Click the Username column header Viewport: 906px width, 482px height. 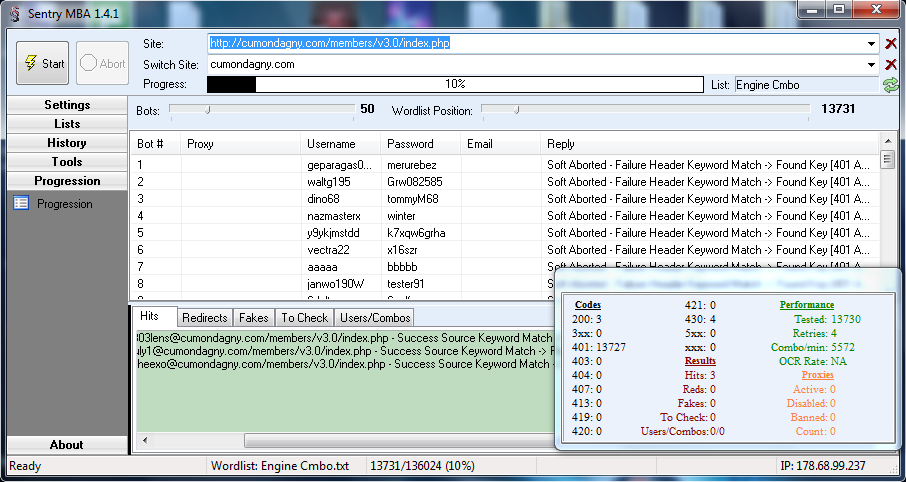coord(331,144)
